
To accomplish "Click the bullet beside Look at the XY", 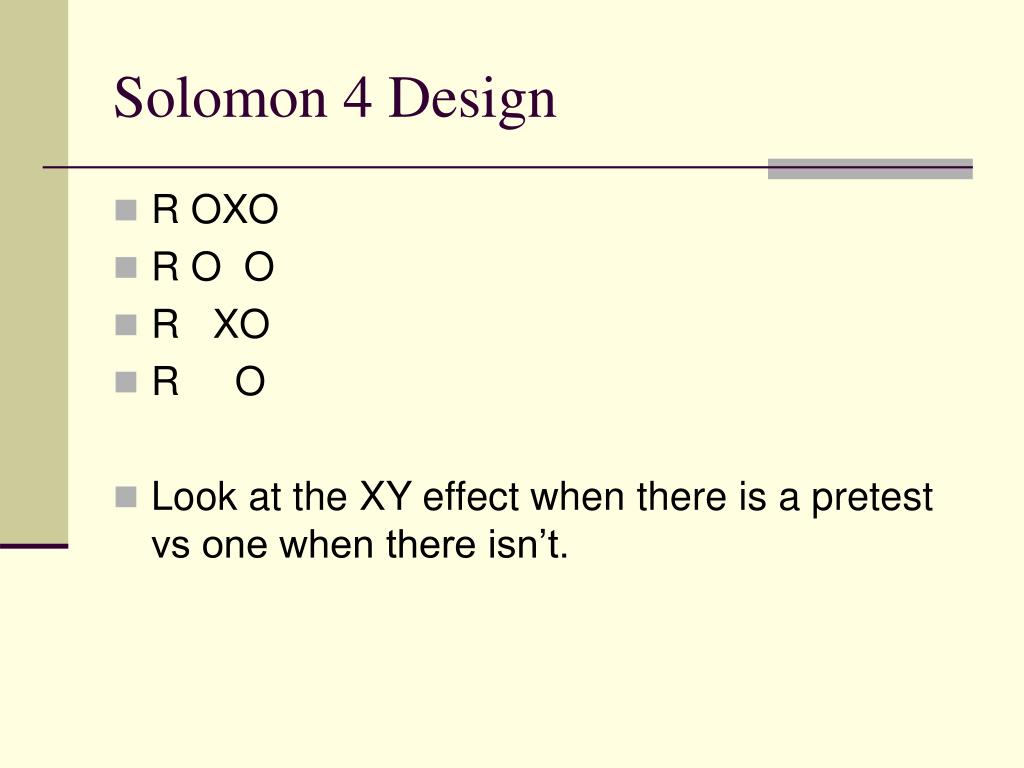I will (x=125, y=497).
